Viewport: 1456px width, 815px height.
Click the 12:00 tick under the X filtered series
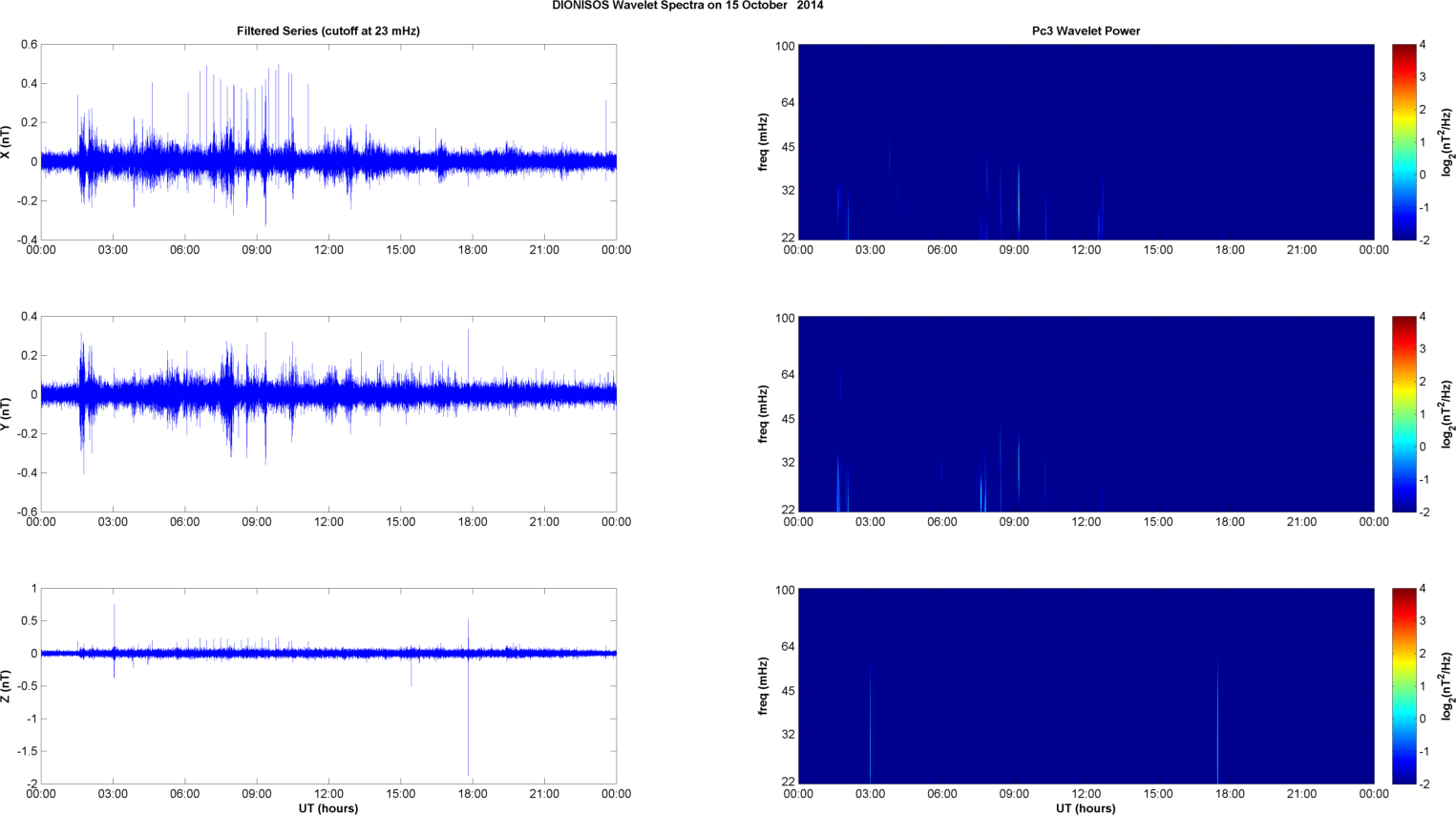(328, 250)
